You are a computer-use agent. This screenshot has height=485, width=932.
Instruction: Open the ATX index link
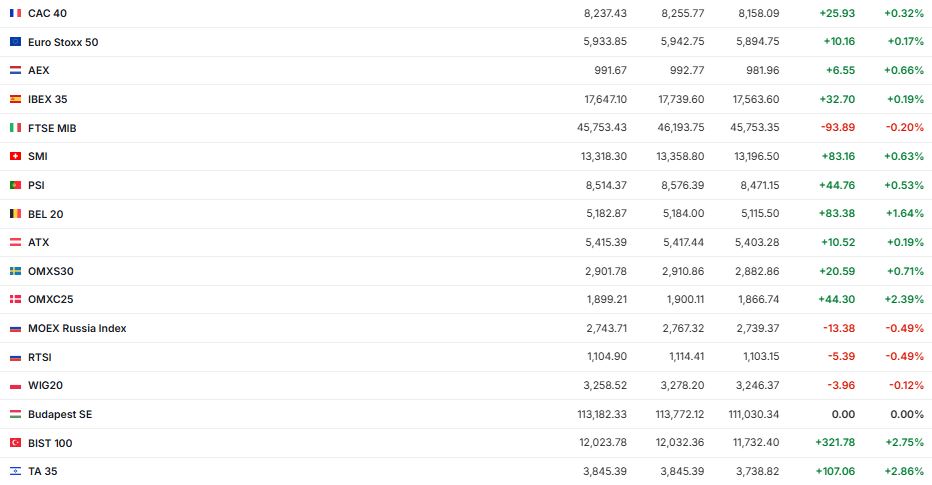pyautogui.click(x=38, y=242)
